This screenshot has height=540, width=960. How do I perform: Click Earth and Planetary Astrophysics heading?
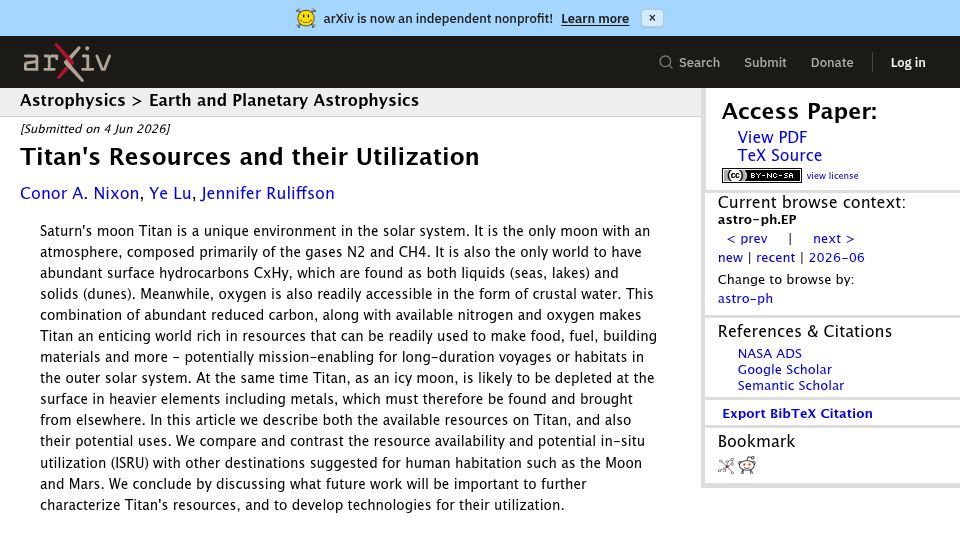tap(283, 100)
